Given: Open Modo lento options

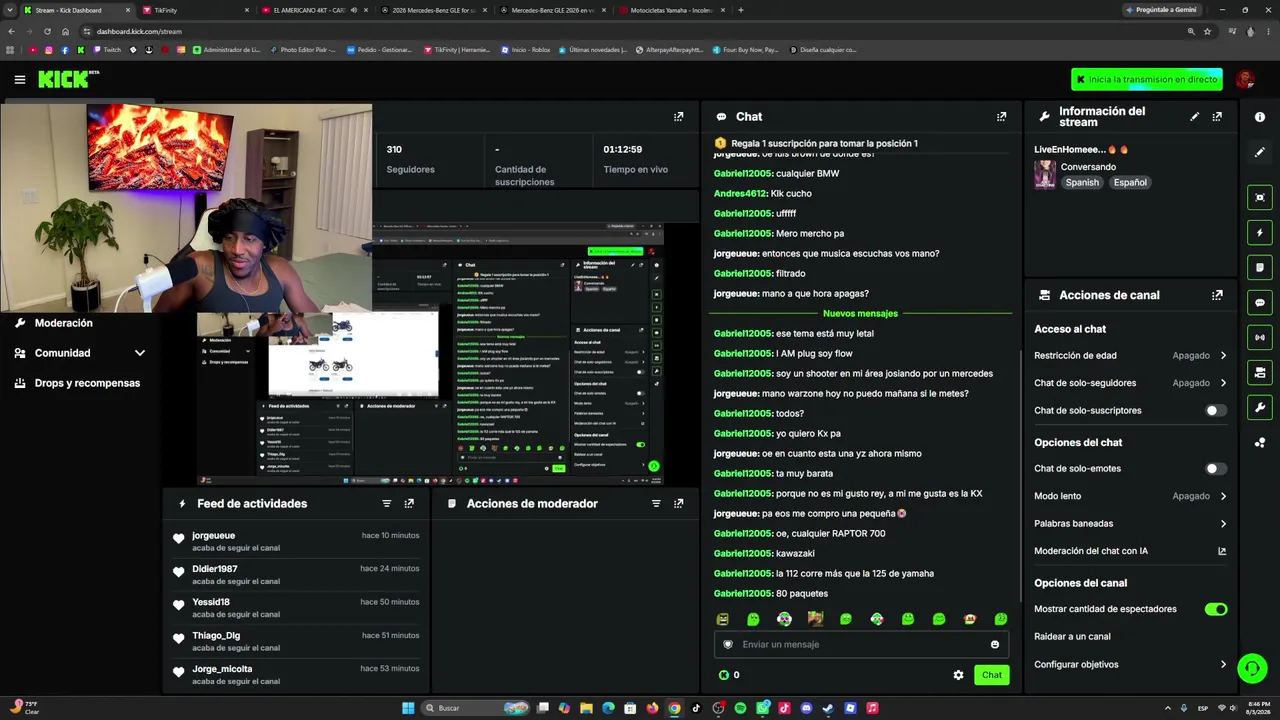Looking at the screenshot, I should click(x=1130, y=496).
